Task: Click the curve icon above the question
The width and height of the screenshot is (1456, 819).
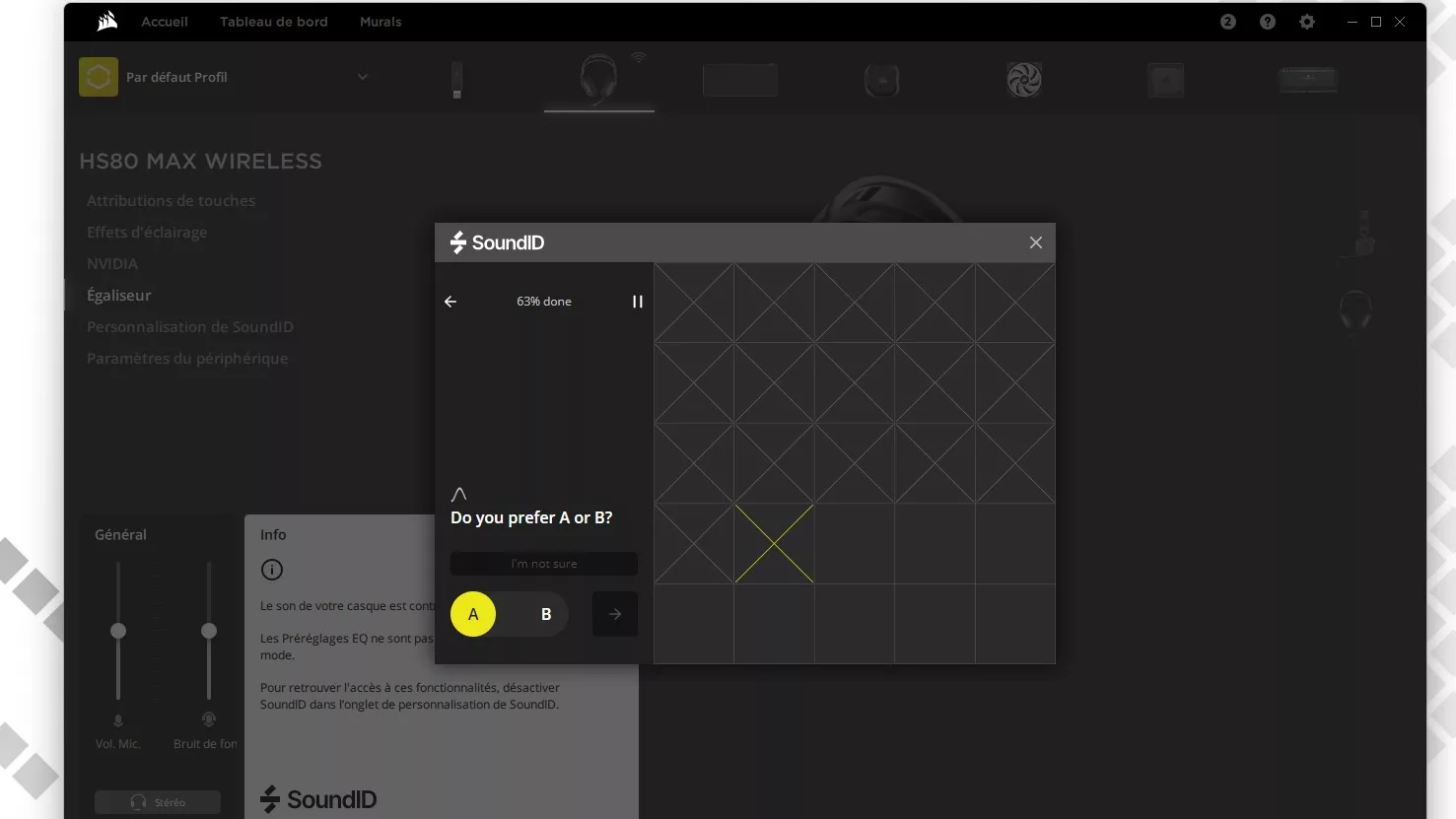Action: 458,494
